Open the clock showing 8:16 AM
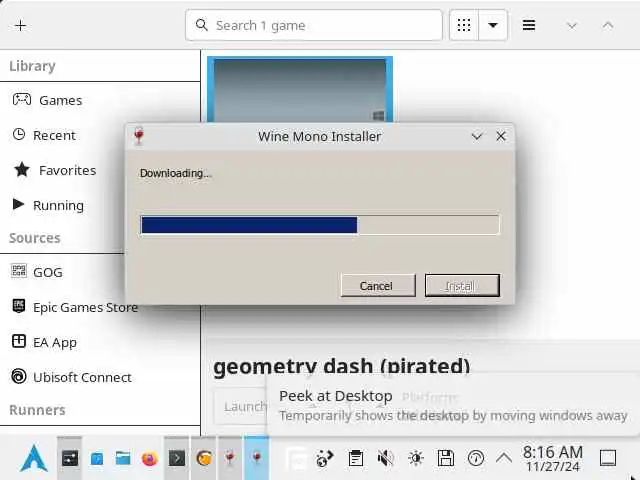 pyautogui.click(x=553, y=458)
